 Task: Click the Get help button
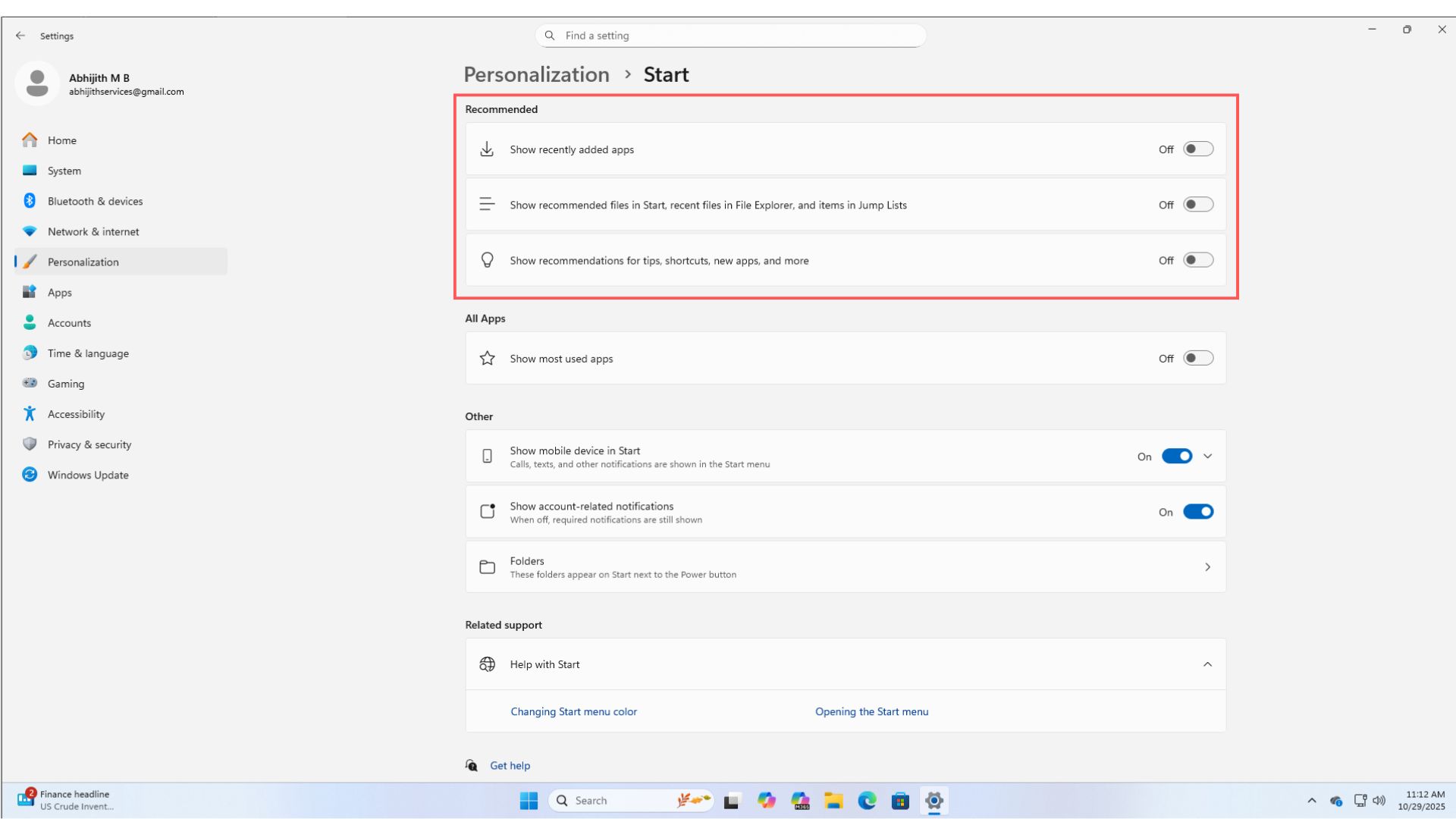[509, 765]
